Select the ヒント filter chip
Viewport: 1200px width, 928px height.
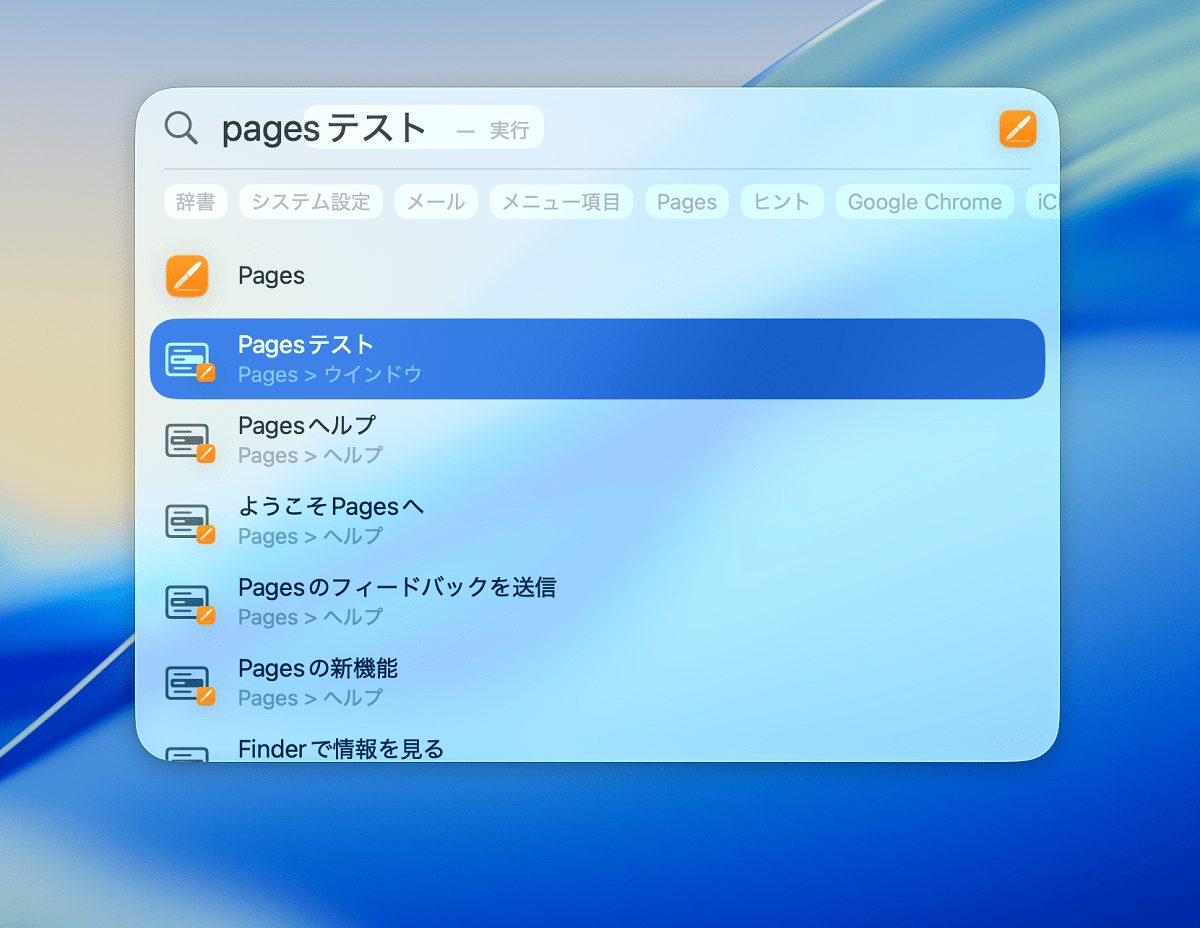(782, 202)
